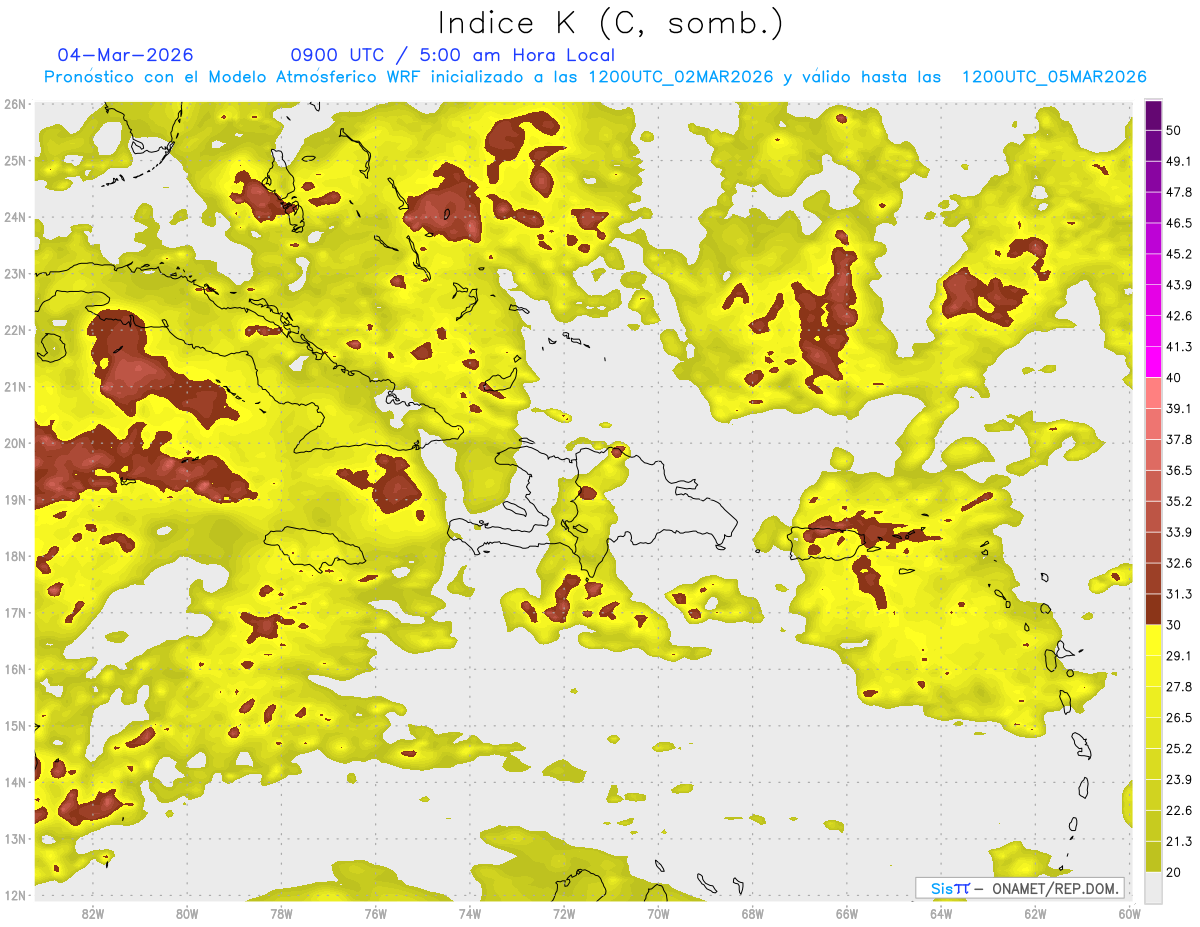The height and width of the screenshot is (927, 1200).
Task: Click the colorbar label '41.3'
Action: pyautogui.click(x=1178, y=347)
